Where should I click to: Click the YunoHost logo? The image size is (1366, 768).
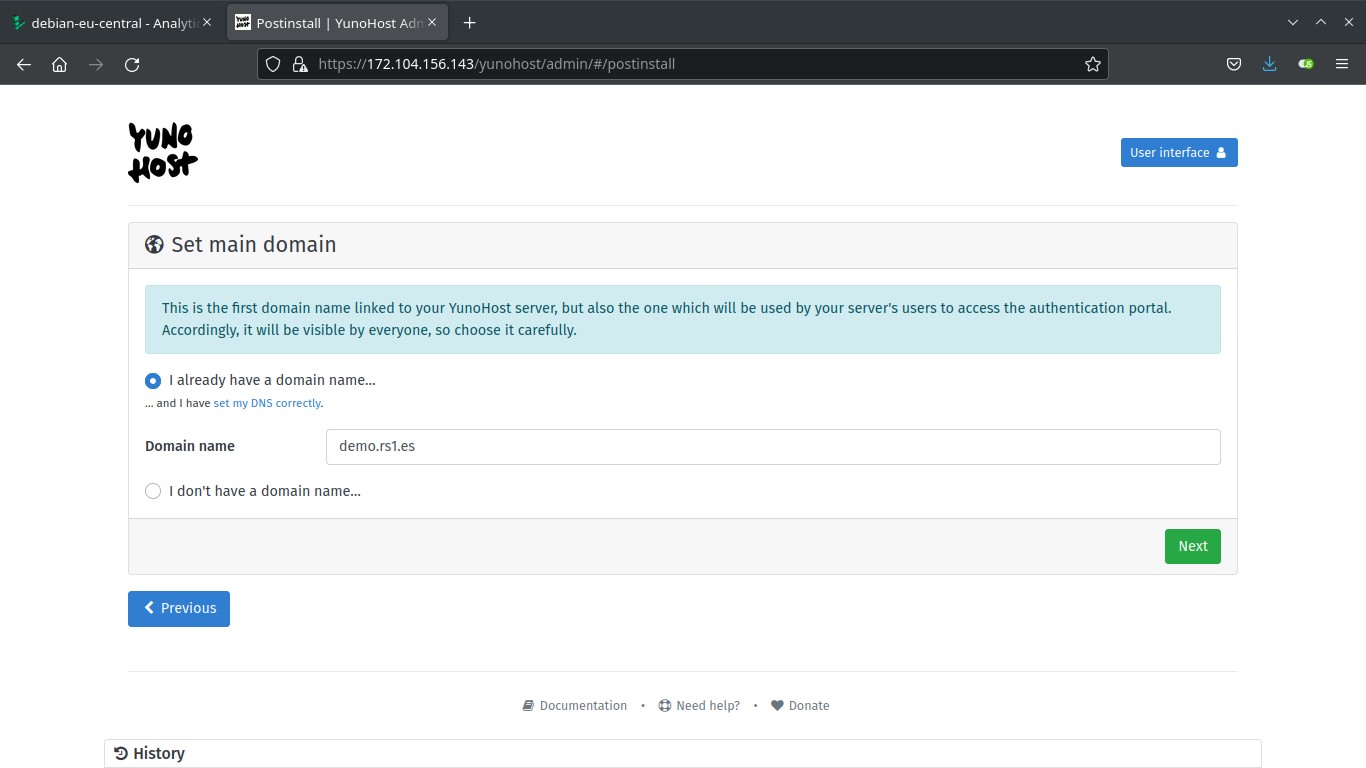(163, 152)
